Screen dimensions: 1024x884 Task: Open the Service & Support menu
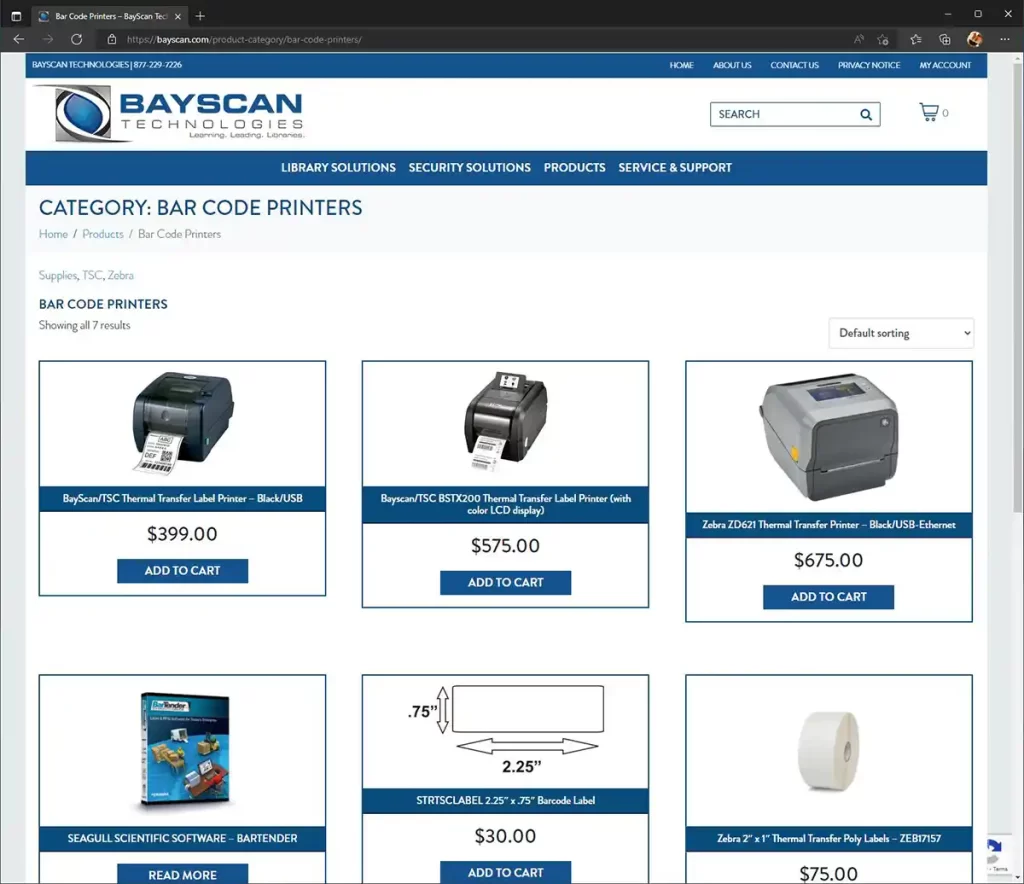click(x=675, y=168)
